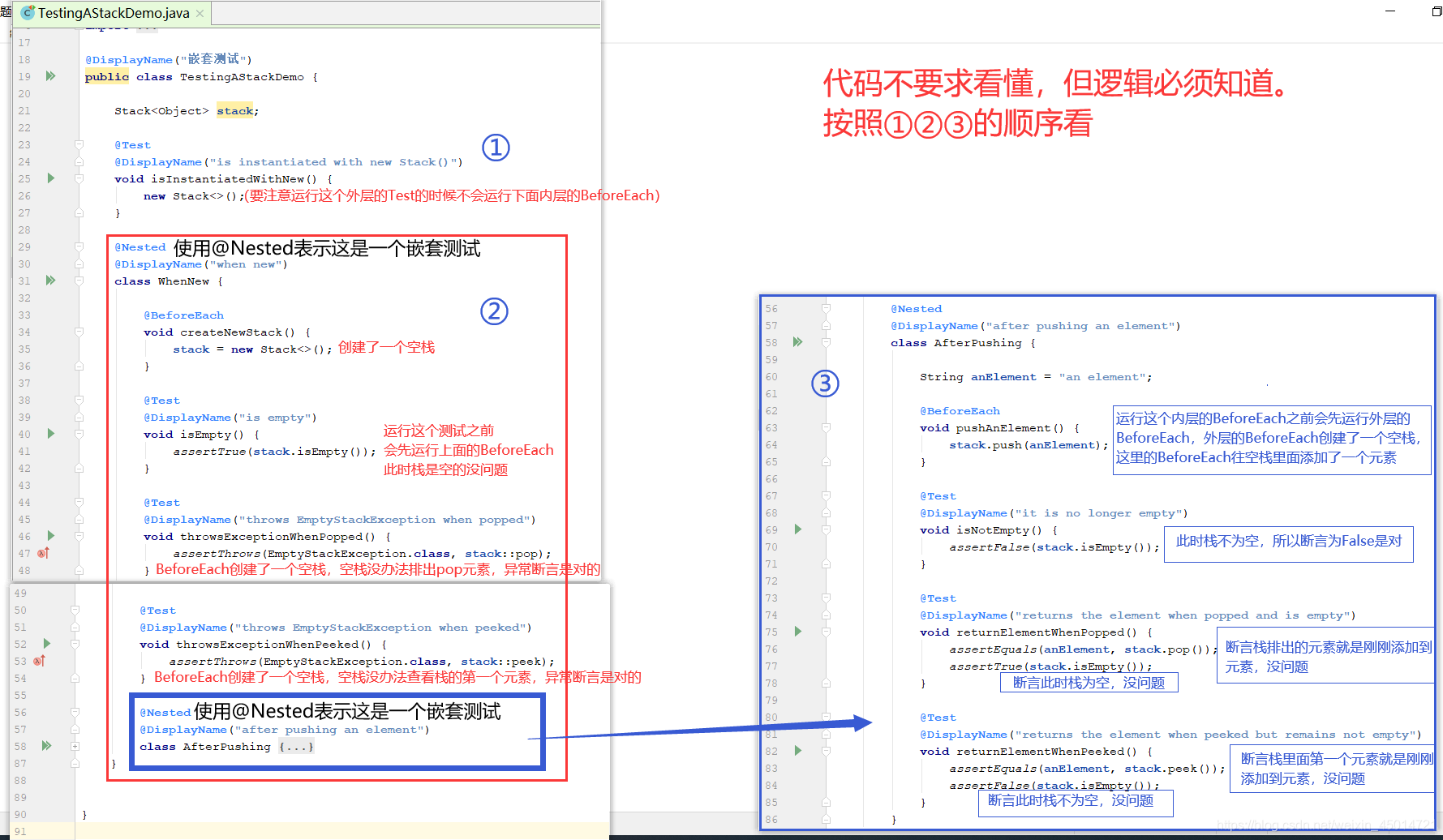This screenshot has width=1443, height=840.
Task: Click the 'WhenNew' class name on line 31
Action: tap(183, 281)
